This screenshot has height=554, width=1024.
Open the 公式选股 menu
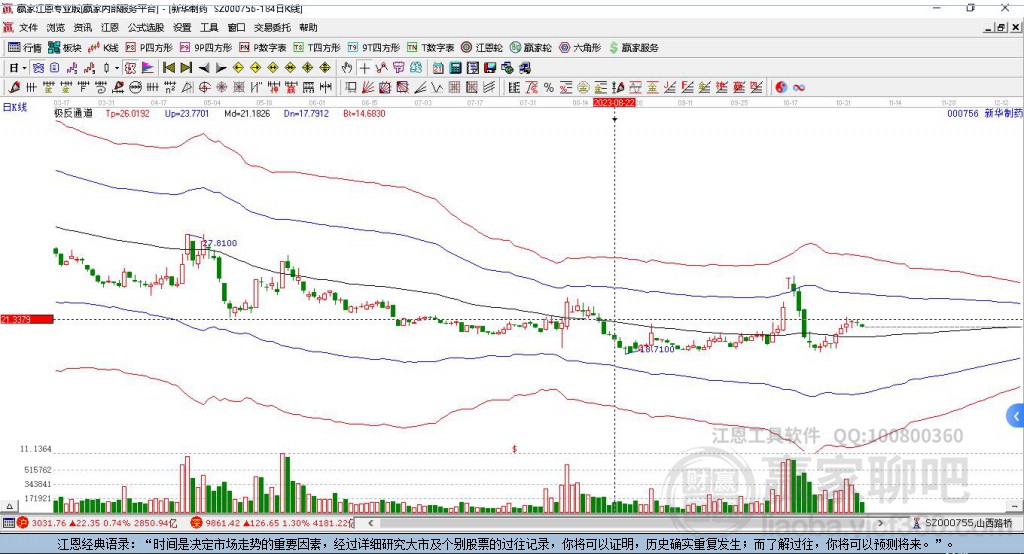coord(146,27)
